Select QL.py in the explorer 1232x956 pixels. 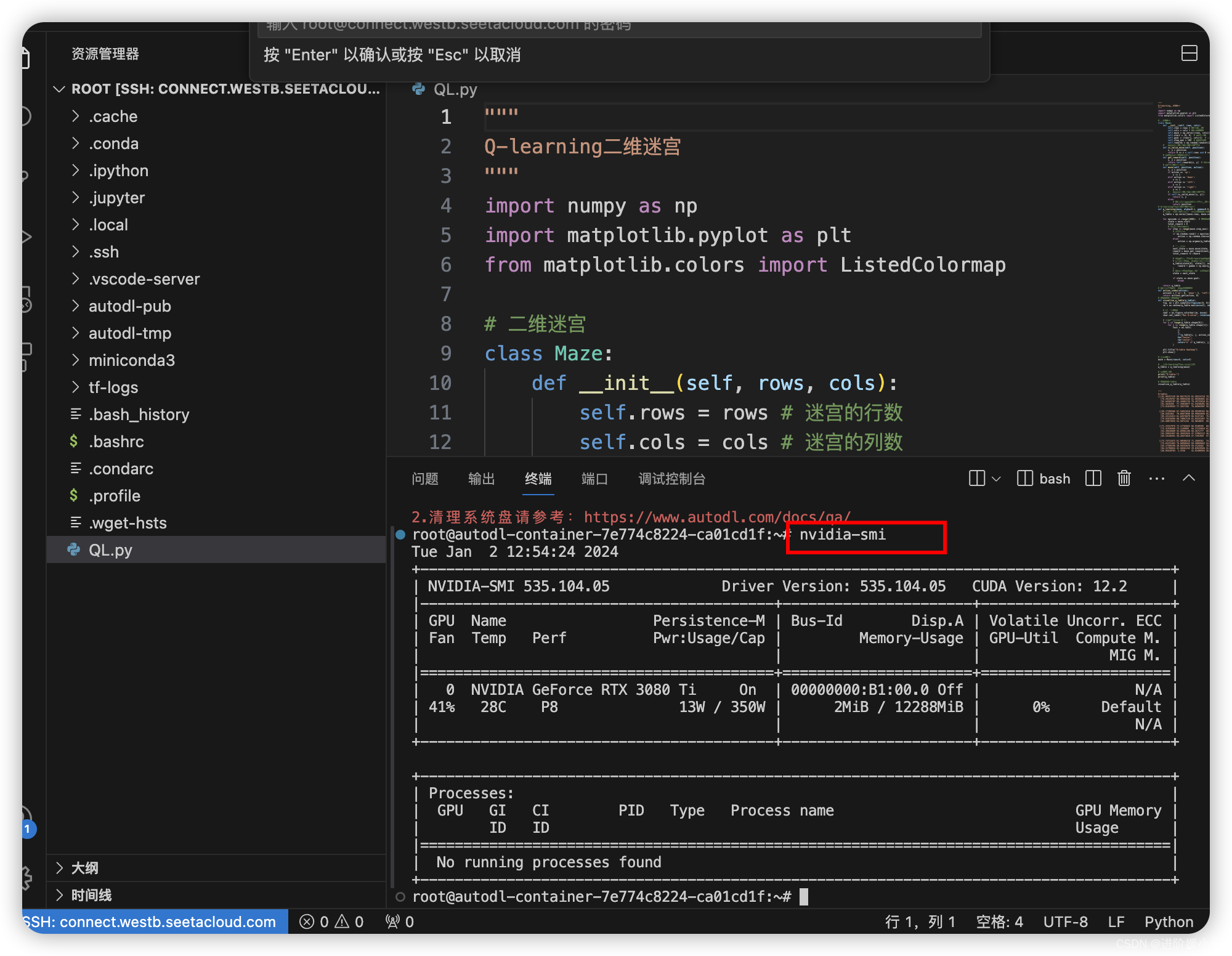coord(216,550)
